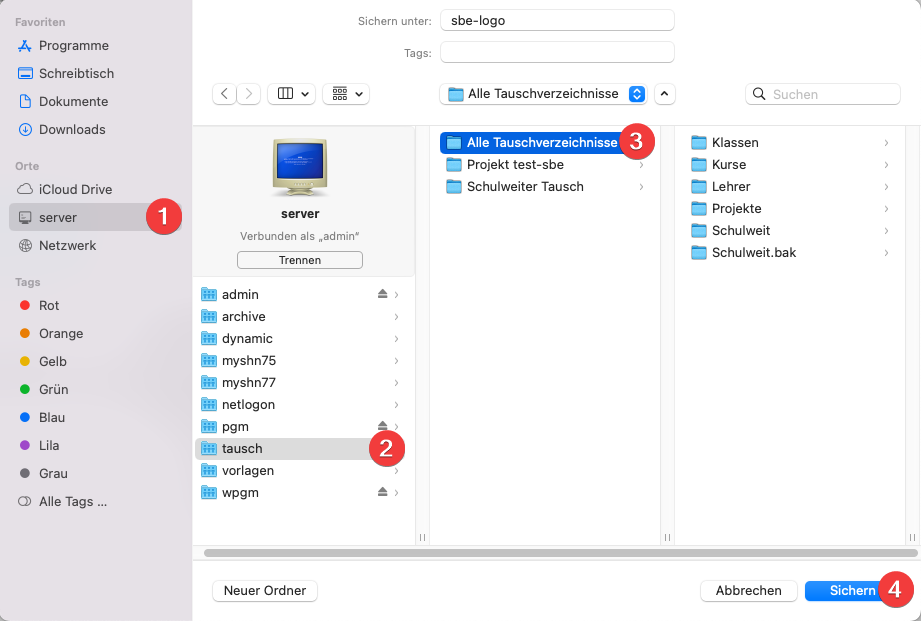Image resolution: width=921 pixels, height=621 pixels.
Task: Click the Abbrechen button
Action: click(748, 590)
